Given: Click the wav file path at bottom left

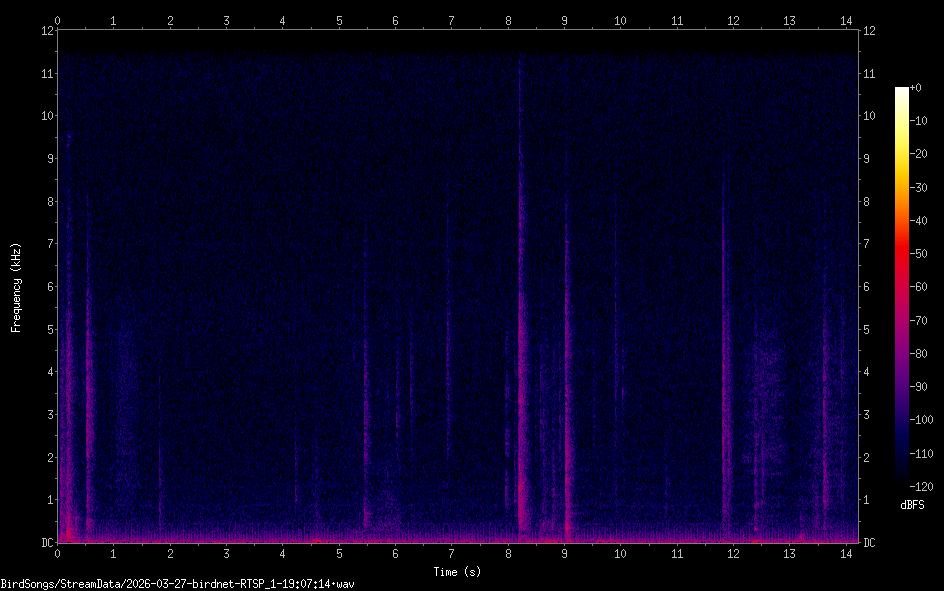Looking at the screenshot, I should [179, 583].
